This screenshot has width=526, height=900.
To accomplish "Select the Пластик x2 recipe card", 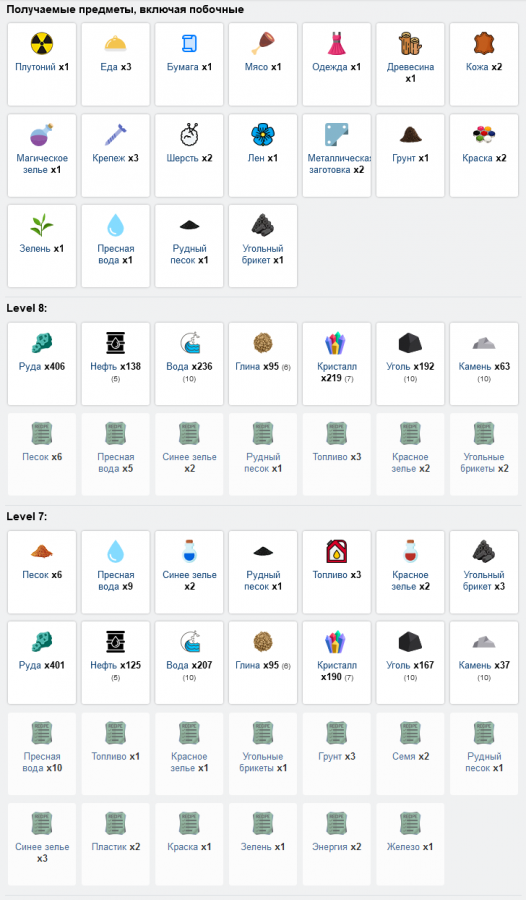I will click(x=115, y=844).
